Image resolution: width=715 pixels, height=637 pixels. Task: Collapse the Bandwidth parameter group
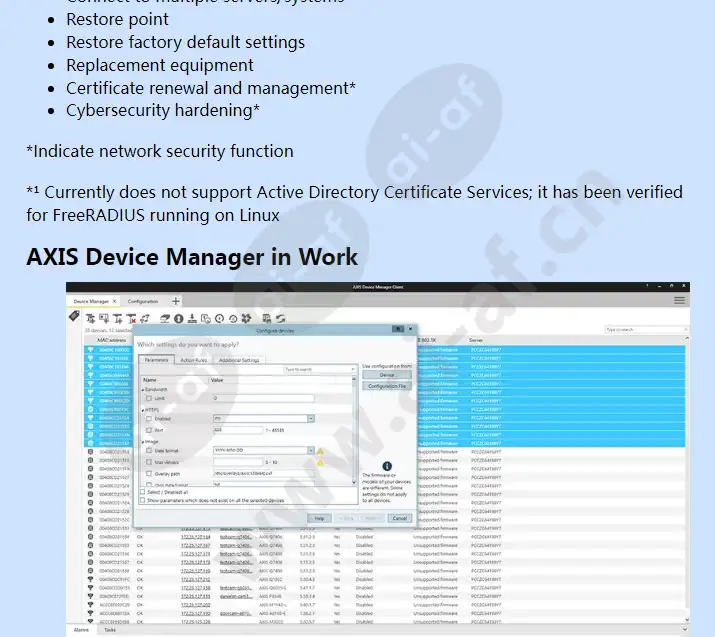pos(143,390)
